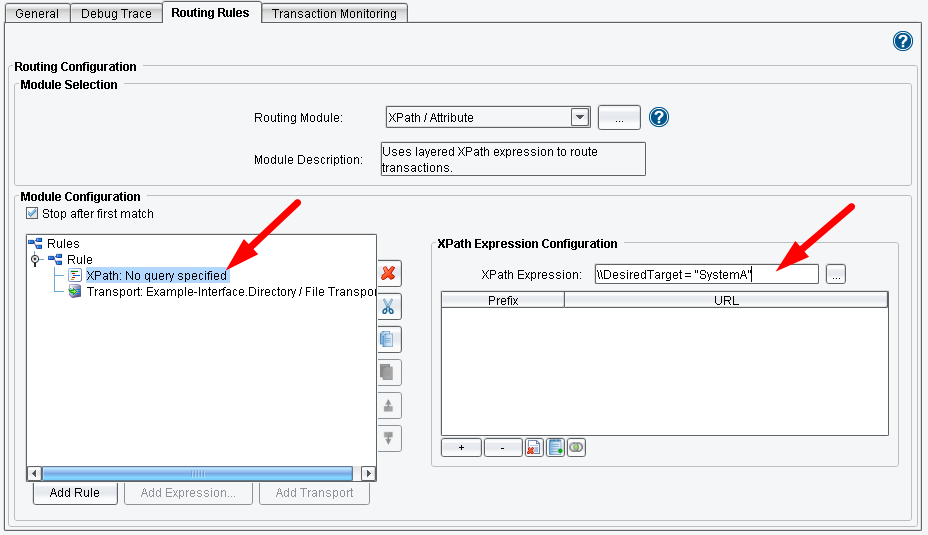Click the Add Rule button

pyautogui.click(x=75, y=493)
